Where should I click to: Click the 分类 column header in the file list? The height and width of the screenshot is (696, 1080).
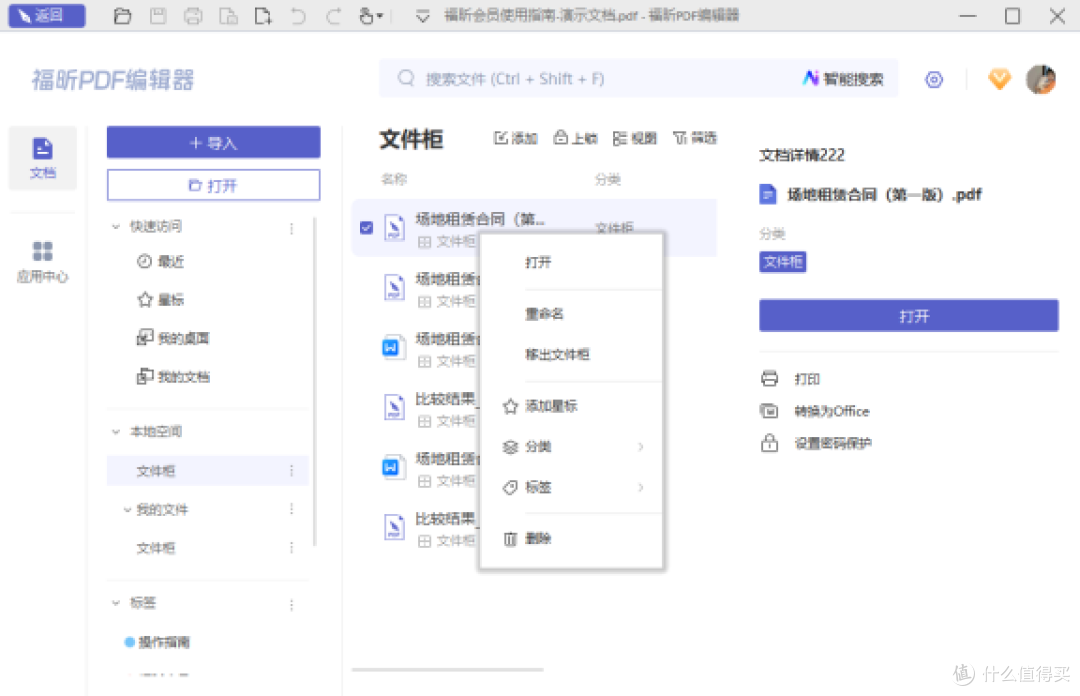pyautogui.click(x=608, y=179)
